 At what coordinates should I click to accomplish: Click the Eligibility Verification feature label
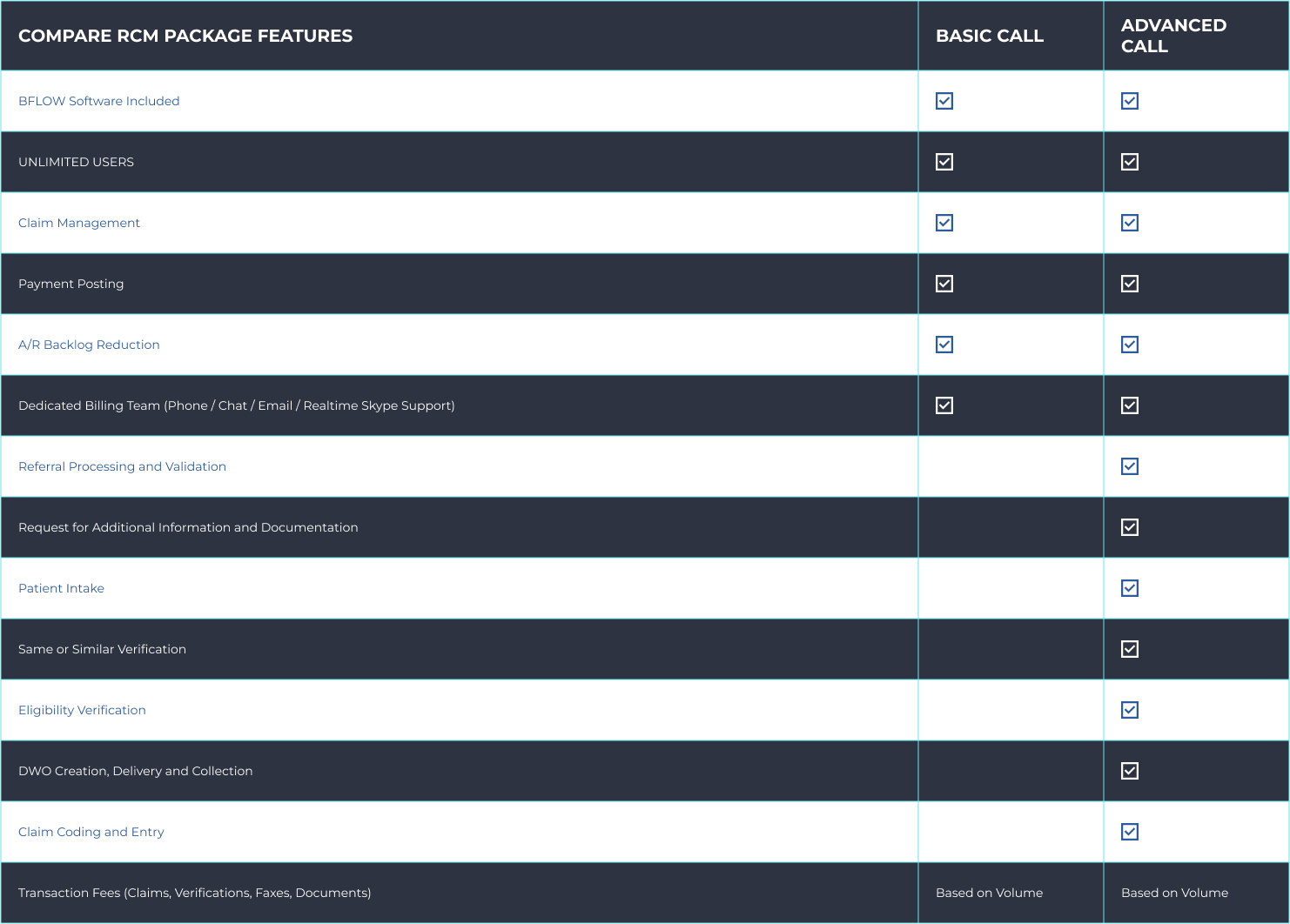tap(82, 710)
